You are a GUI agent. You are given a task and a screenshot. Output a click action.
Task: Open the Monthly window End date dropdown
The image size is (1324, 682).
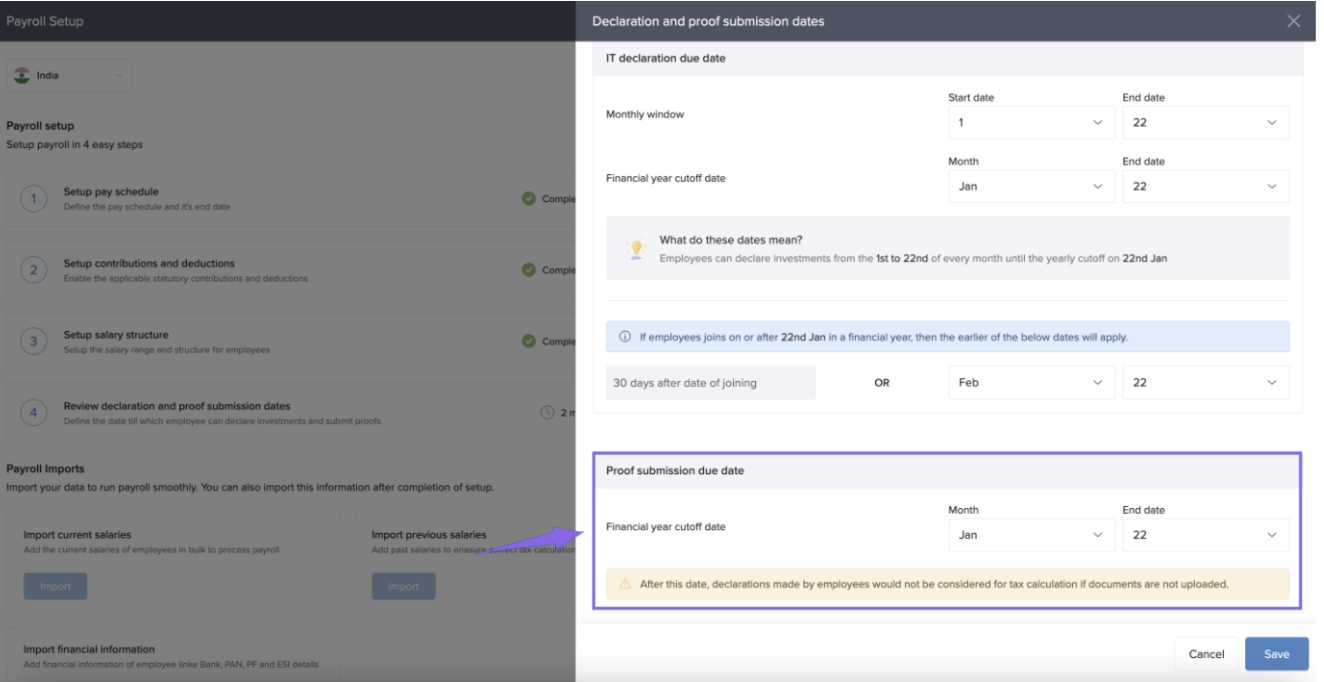(1205, 123)
